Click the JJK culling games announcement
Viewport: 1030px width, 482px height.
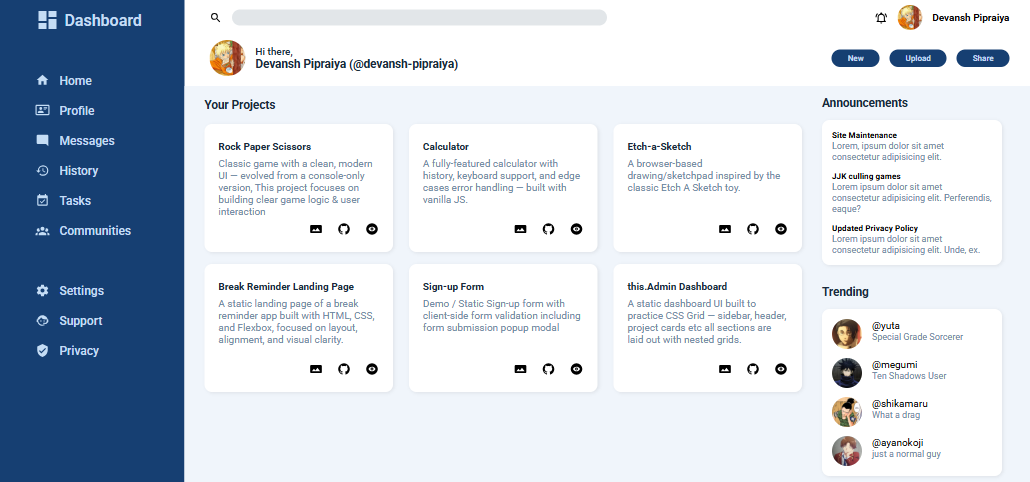(866, 177)
